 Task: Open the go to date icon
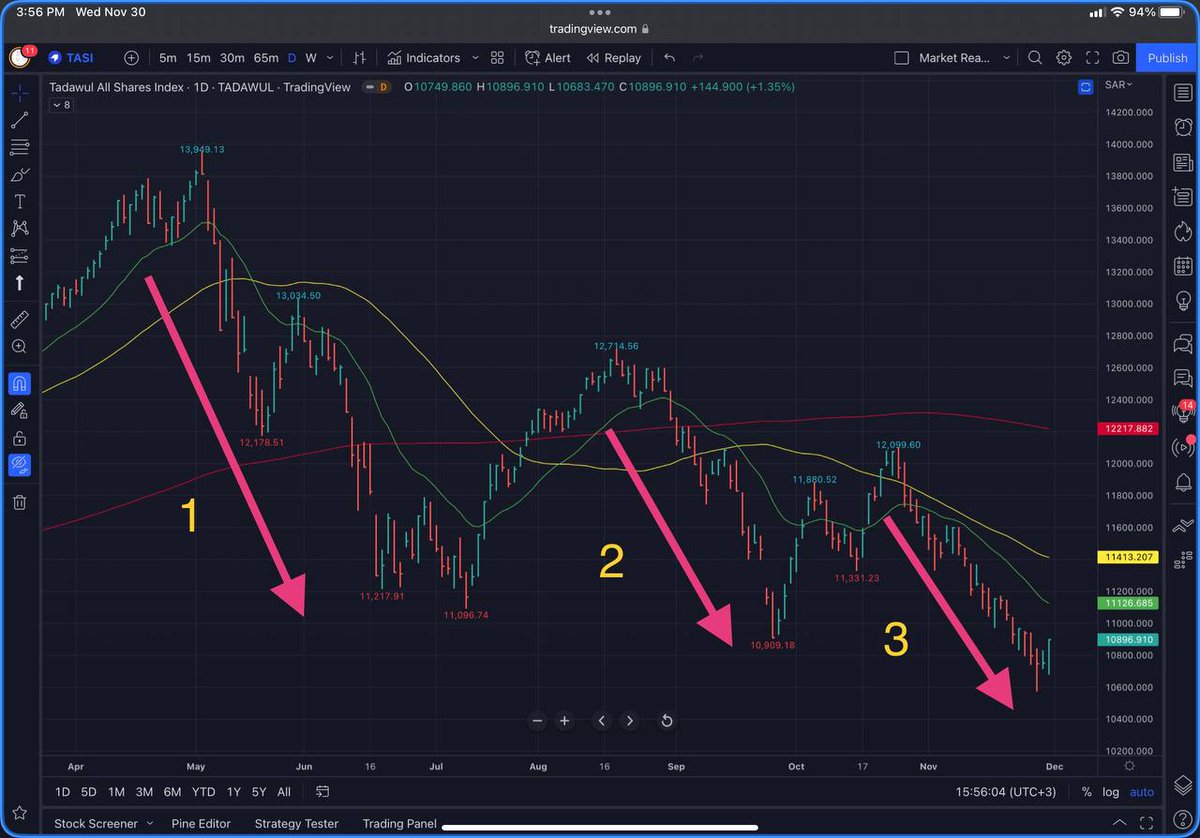[323, 792]
